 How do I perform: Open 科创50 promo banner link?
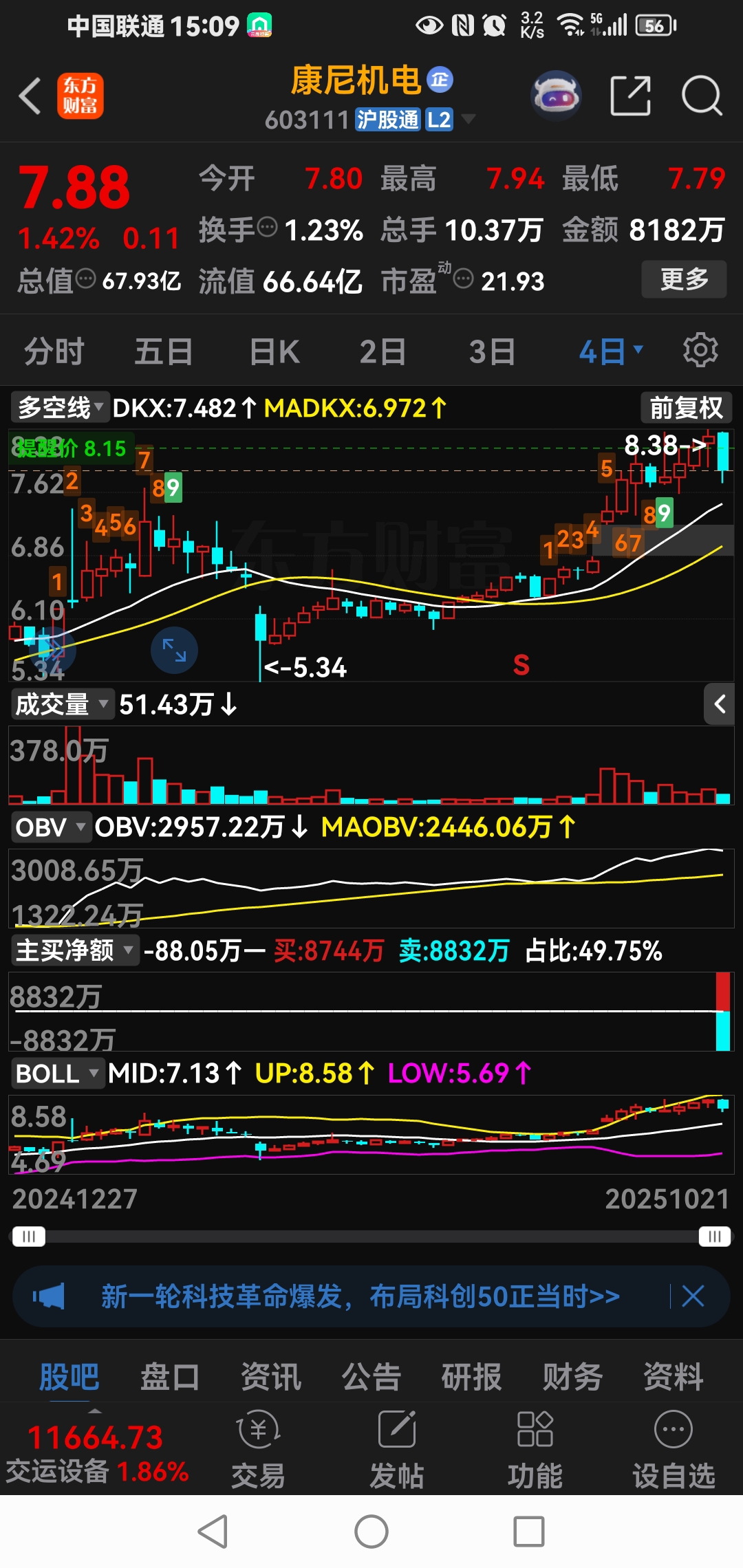360,1296
